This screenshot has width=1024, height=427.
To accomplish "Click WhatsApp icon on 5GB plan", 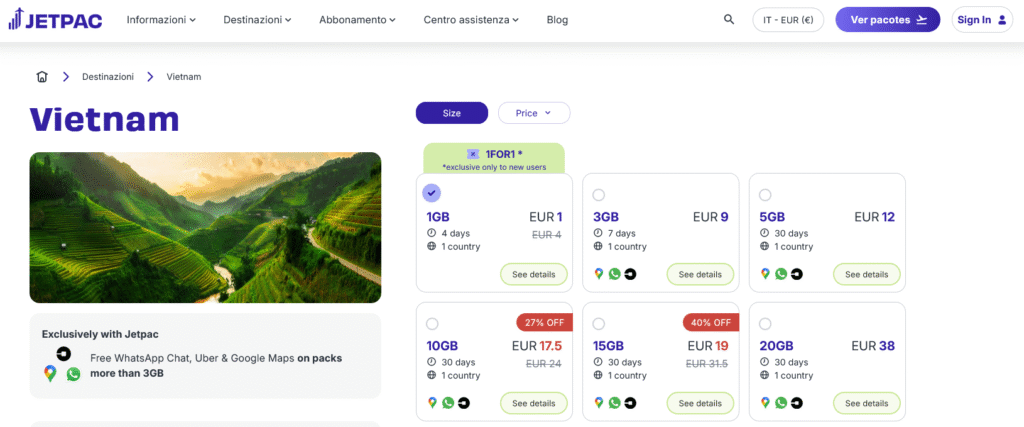I will (x=780, y=274).
